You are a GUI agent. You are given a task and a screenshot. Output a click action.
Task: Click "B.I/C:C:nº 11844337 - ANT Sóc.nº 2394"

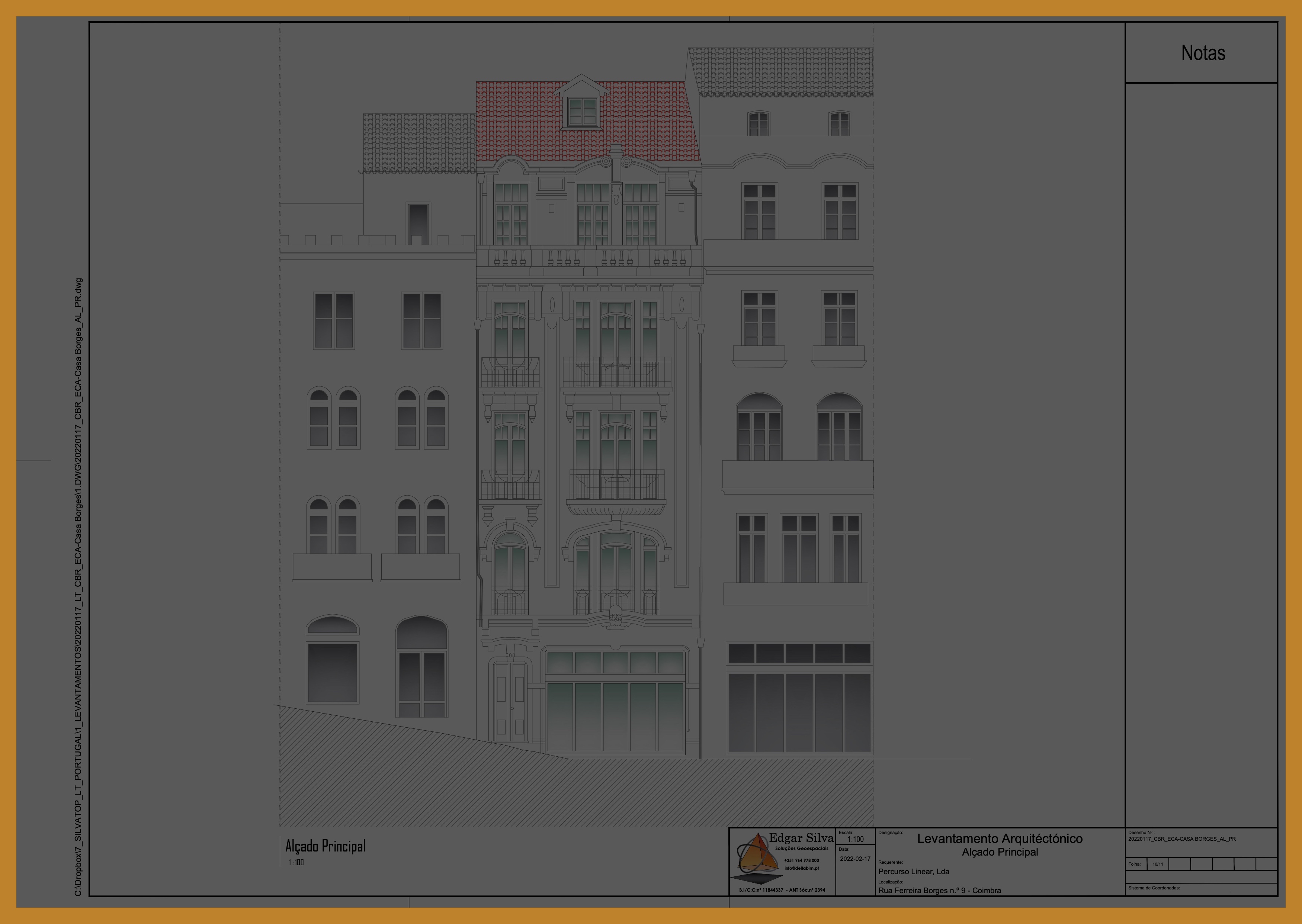point(782,890)
